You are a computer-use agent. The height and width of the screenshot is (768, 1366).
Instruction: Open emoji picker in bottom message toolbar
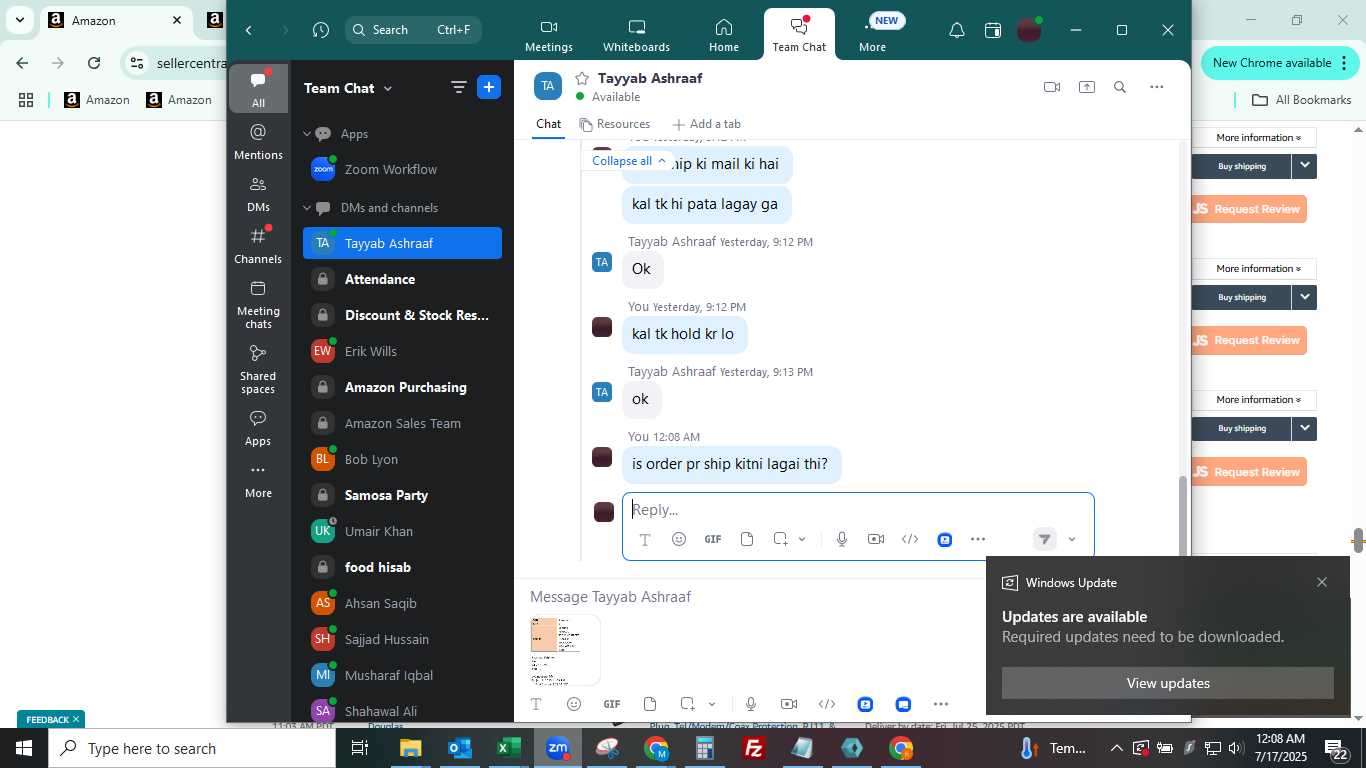tap(574, 704)
